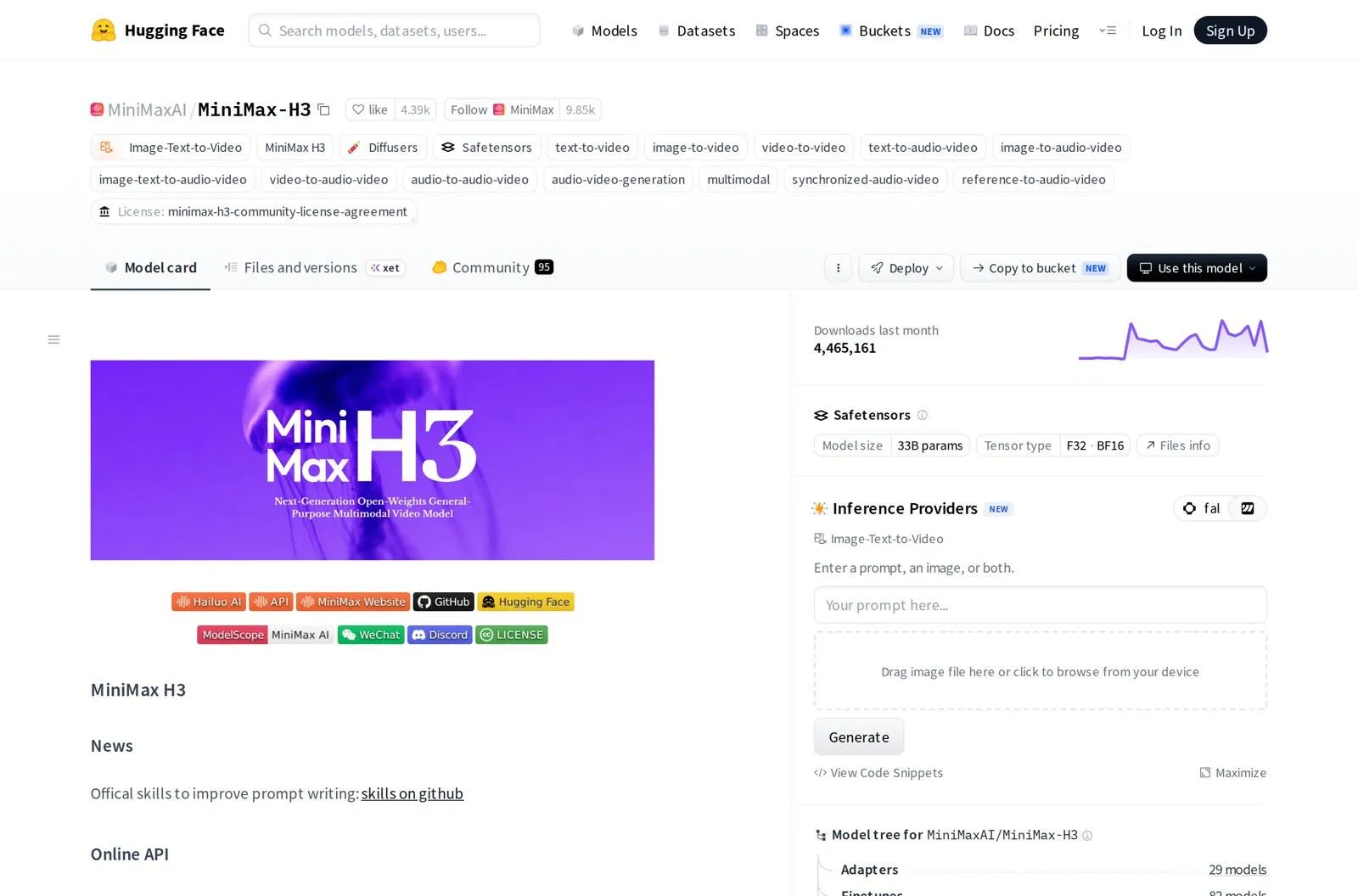Open the Hailuo AI badge
The height and width of the screenshot is (896, 1358).
pyautogui.click(x=209, y=602)
